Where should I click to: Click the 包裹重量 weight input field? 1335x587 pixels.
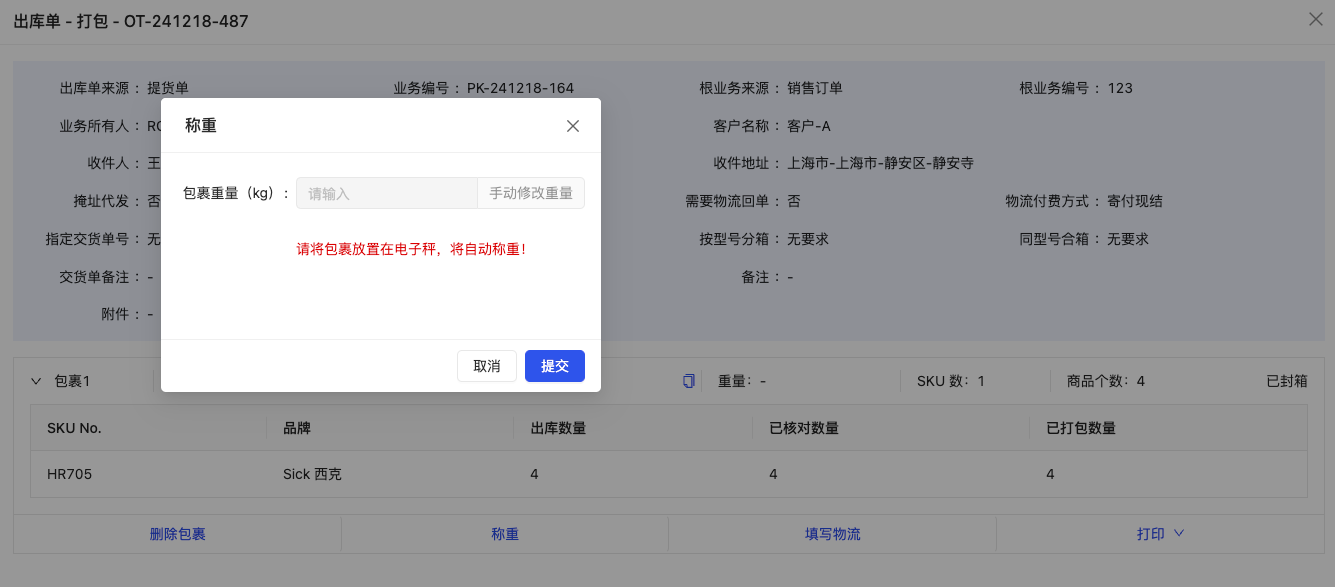point(387,193)
